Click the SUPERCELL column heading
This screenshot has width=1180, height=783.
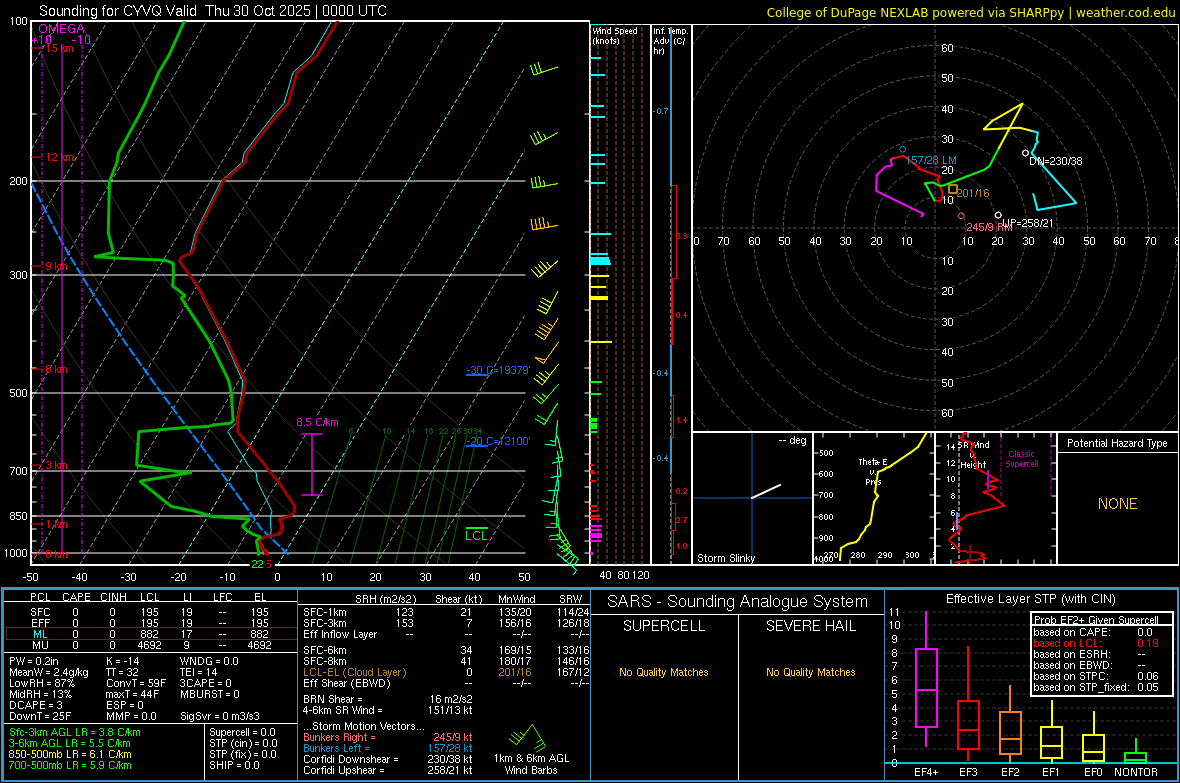[664, 626]
